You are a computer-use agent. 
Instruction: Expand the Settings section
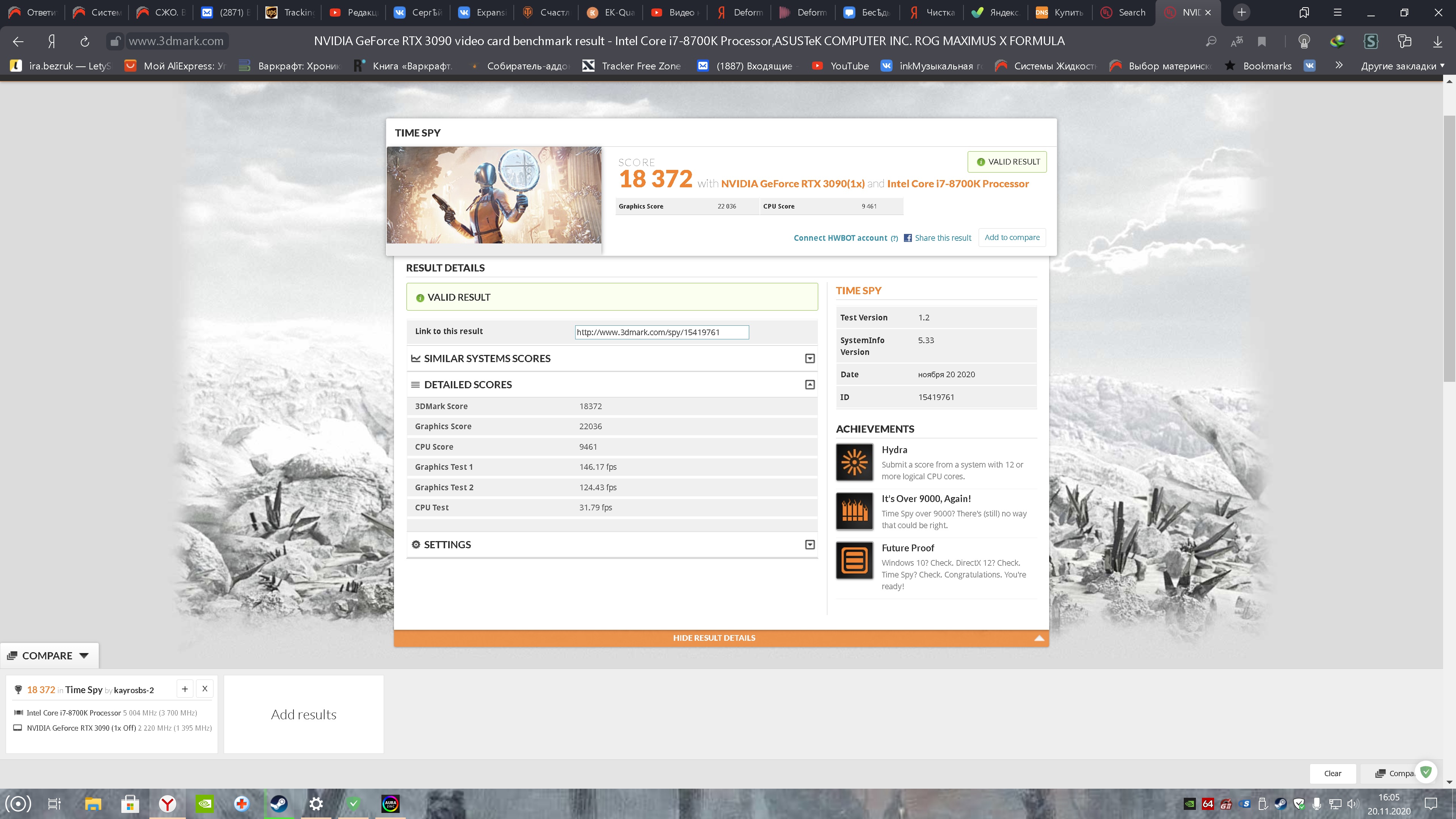pos(810,544)
